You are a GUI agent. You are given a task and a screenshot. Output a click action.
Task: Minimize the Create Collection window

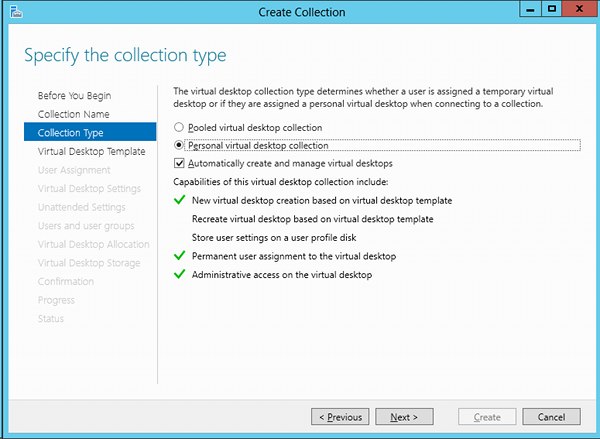(530, 9)
